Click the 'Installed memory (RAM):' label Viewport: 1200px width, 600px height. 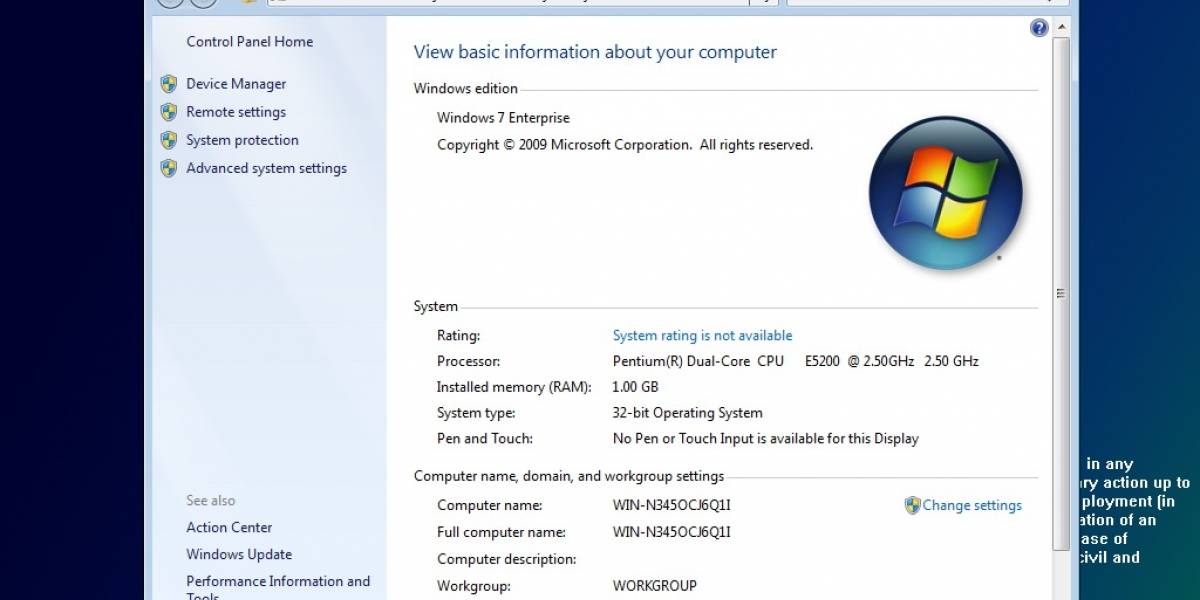514,387
